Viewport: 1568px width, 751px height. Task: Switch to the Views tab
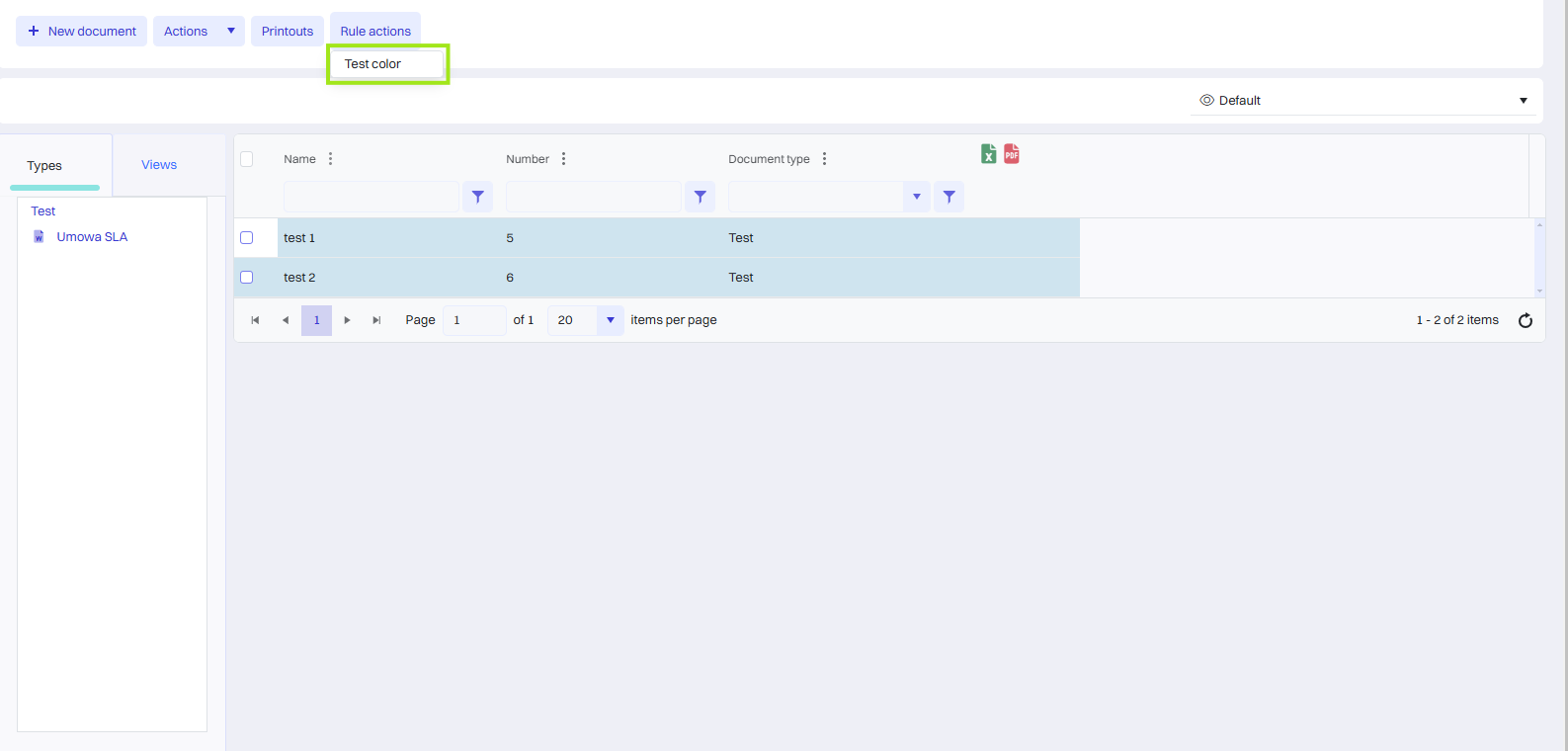click(x=159, y=165)
